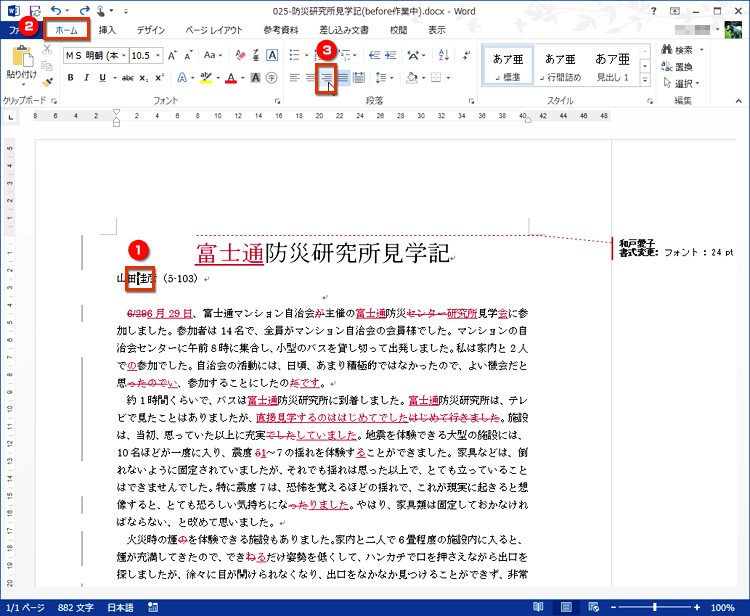The width and height of the screenshot is (750, 616).
Task: Toggle Character Shading gray A button
Action: point(256,77)
